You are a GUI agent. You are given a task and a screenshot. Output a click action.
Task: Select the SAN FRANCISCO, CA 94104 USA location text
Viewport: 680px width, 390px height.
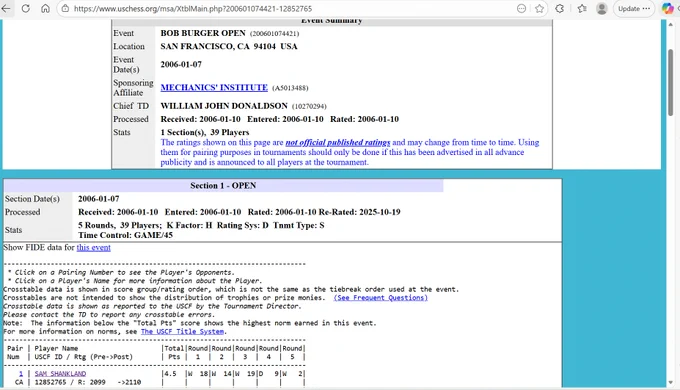229,46
